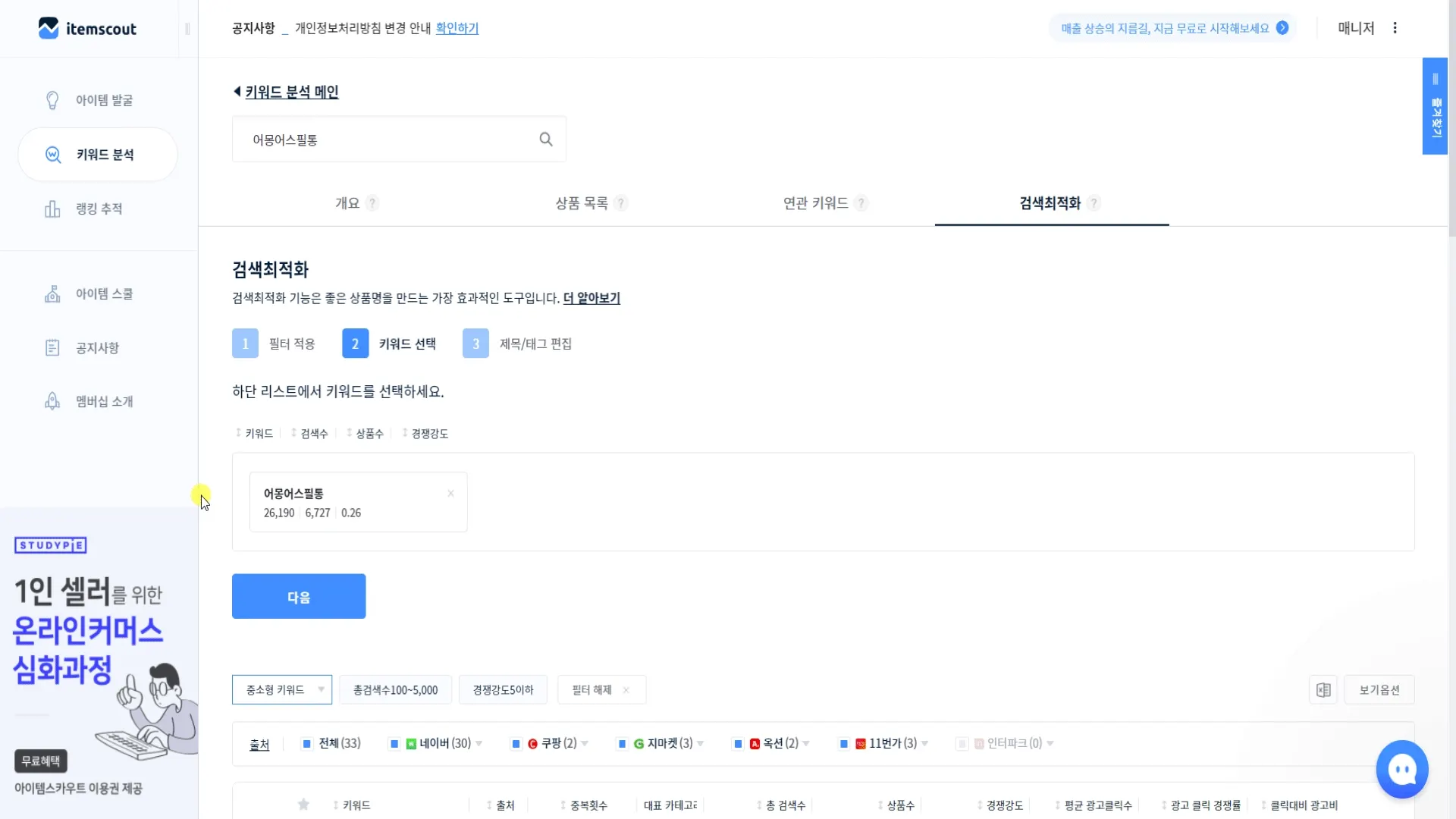
Task: Open the three-dot account menu
Action: click(x=1395, y=28)
